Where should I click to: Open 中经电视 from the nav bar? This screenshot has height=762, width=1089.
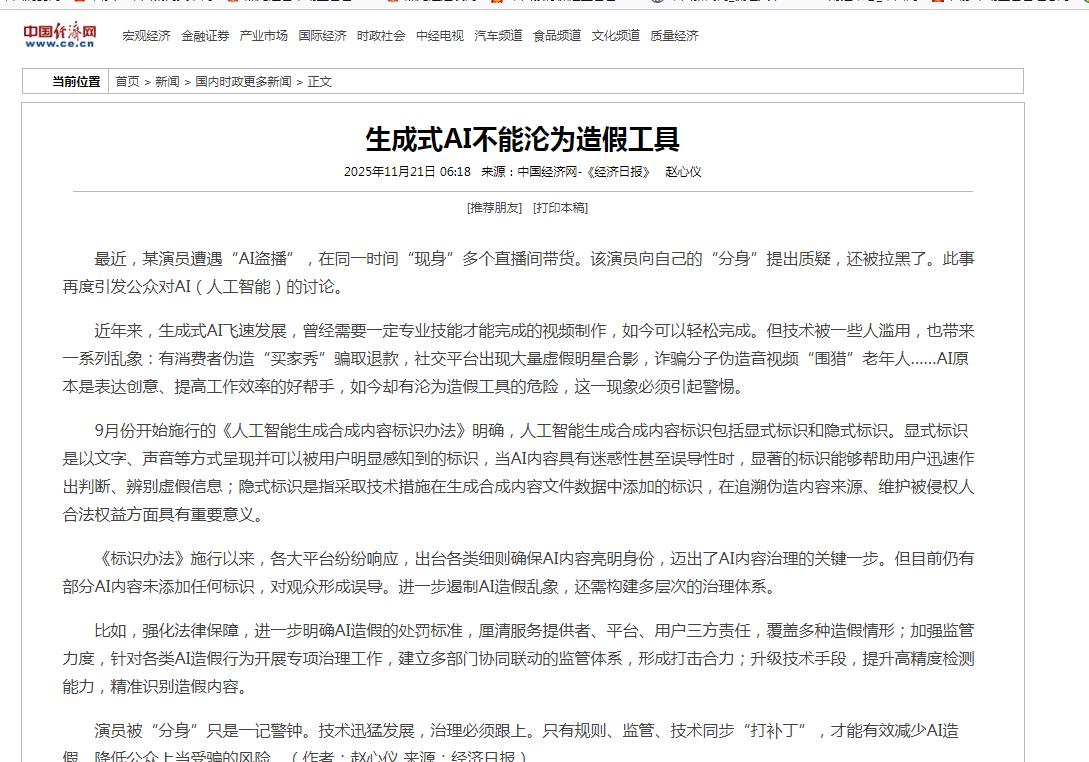[x=440, y=36]
